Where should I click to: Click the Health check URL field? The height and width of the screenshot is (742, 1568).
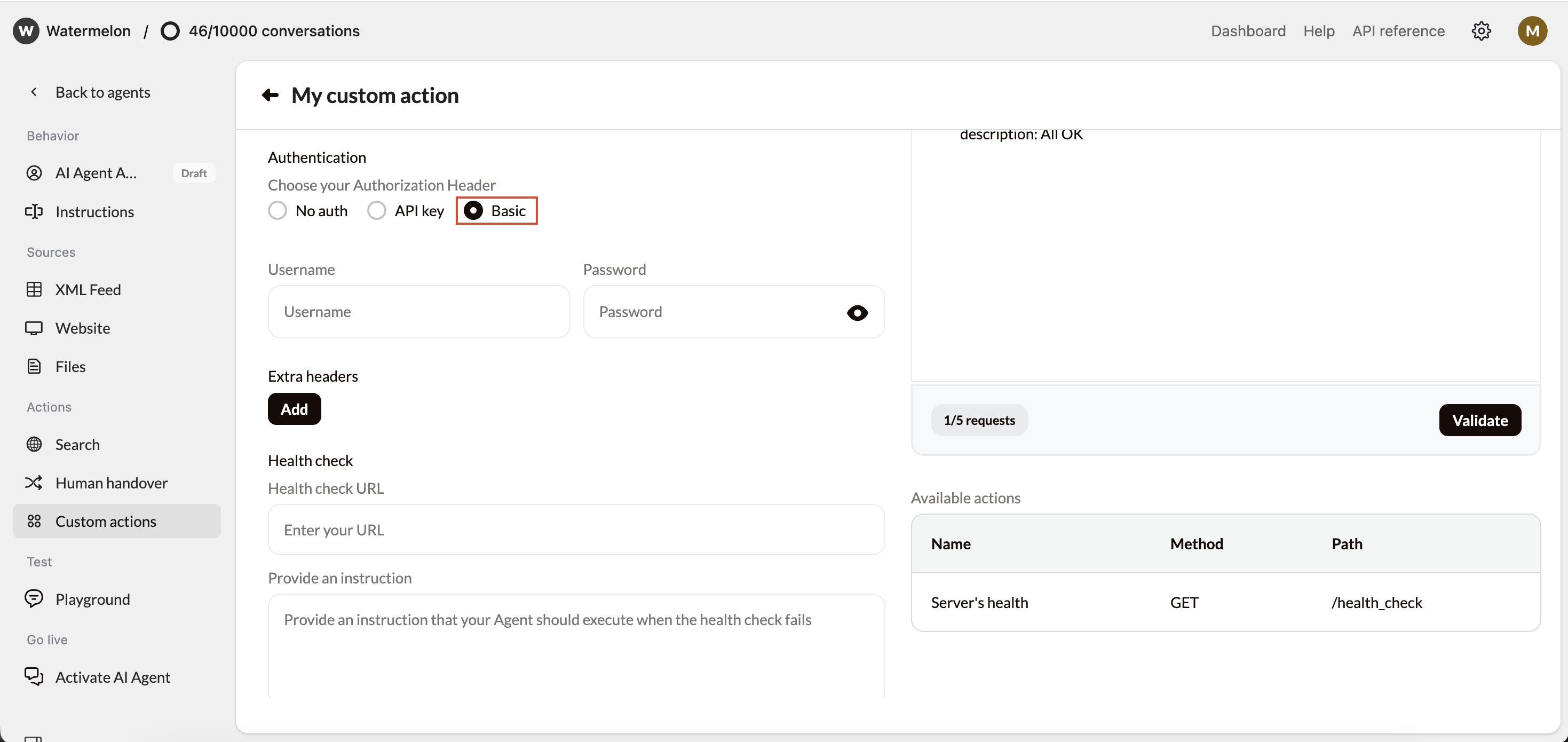tap(576, 530)
